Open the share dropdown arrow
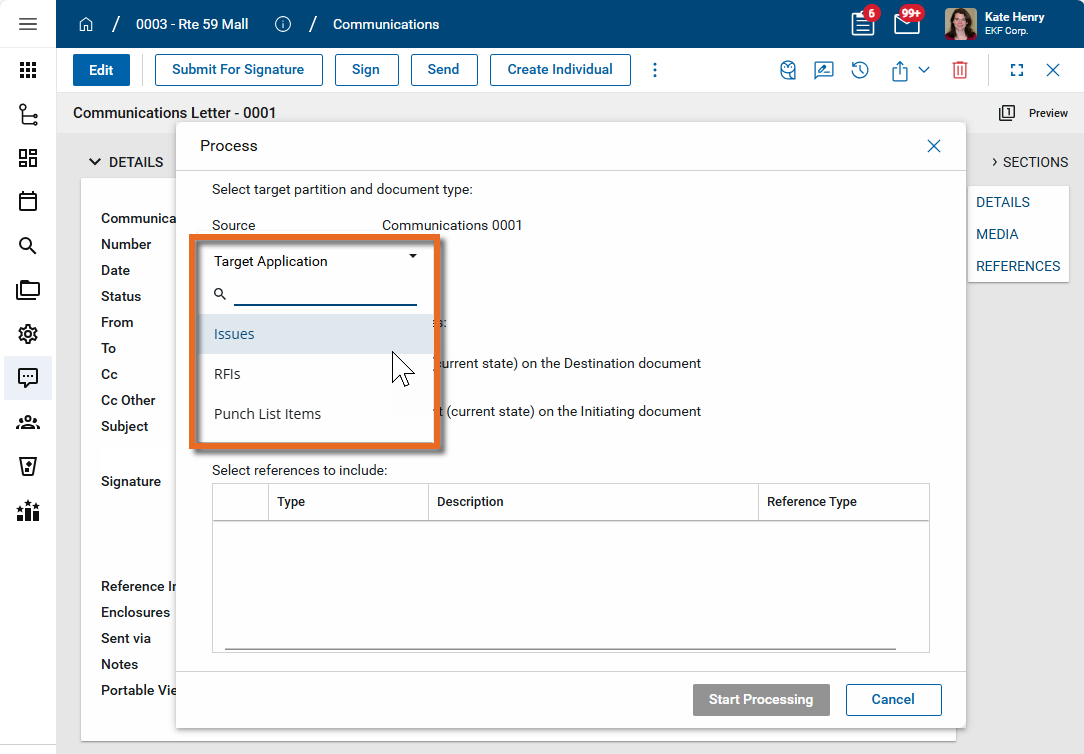This screenshot has height=754, width=1084. click(x=924, y=70)
